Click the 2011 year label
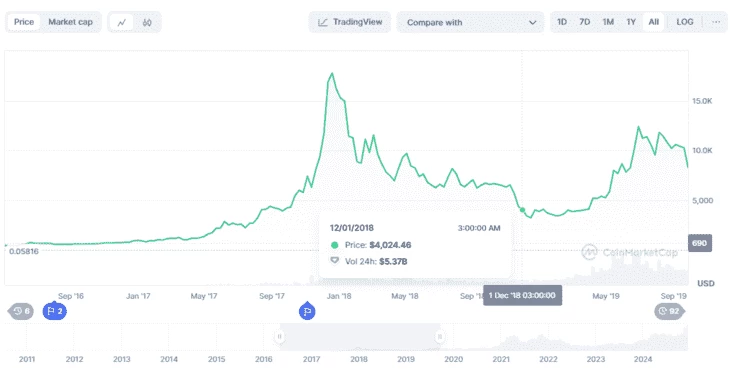 pos(27,359)
